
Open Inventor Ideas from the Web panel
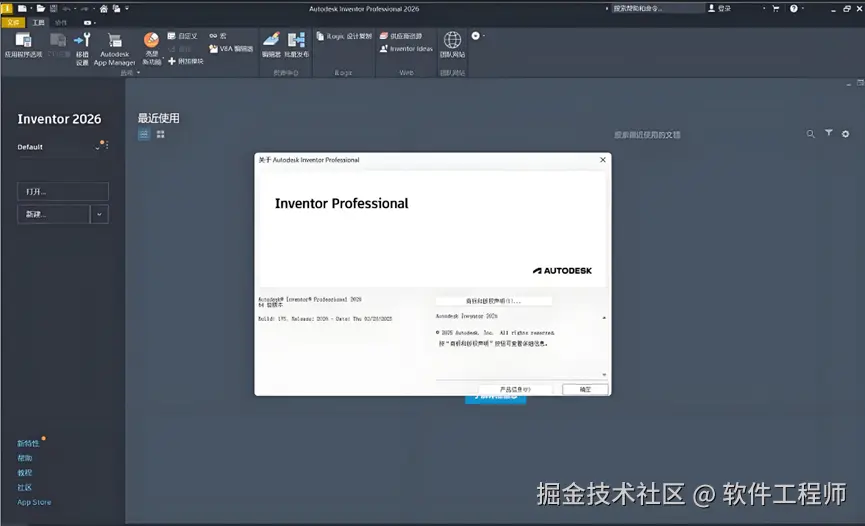click(x=406, y=49)
